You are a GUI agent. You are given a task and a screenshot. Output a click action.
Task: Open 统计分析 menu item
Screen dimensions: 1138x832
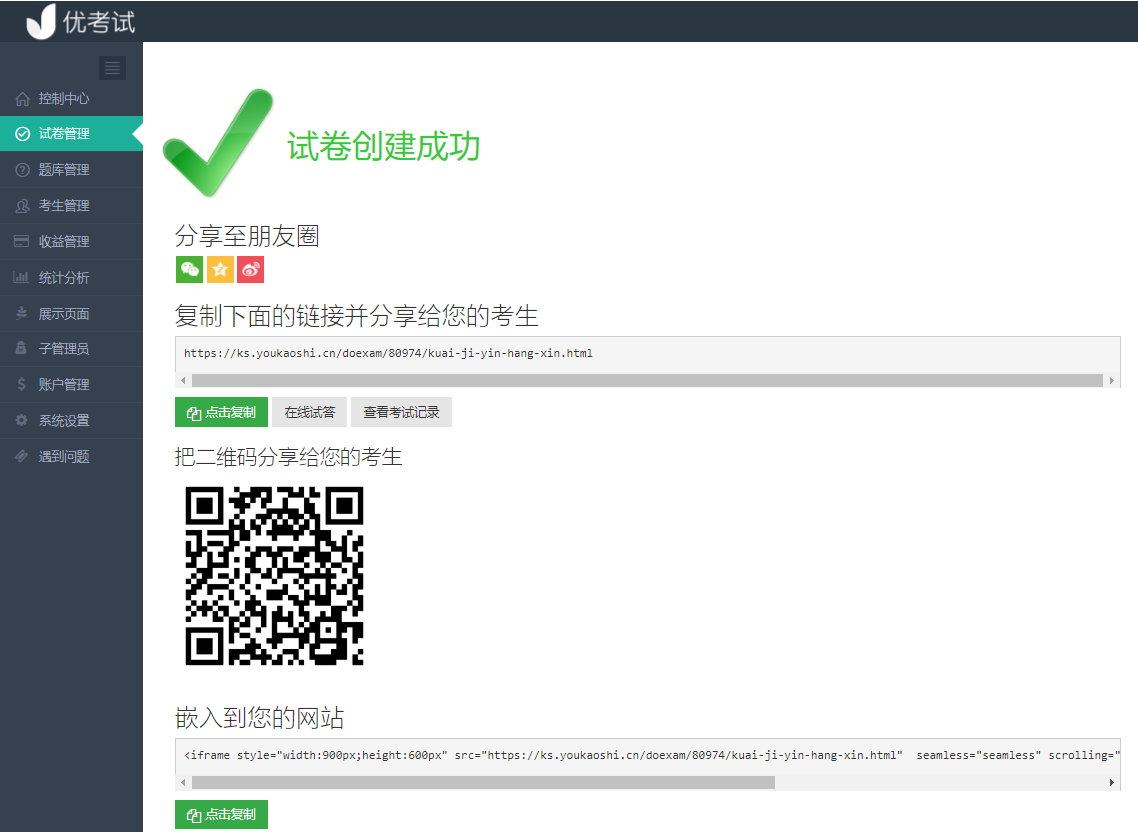click(71, 278)
